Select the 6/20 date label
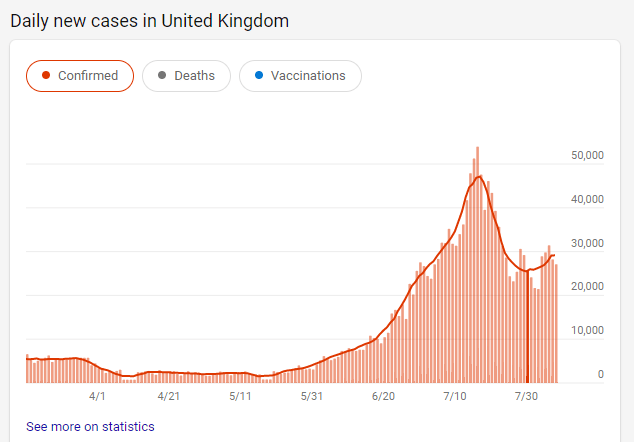The image size is (634, 442). pyautogui.click(x=384, y=397)
